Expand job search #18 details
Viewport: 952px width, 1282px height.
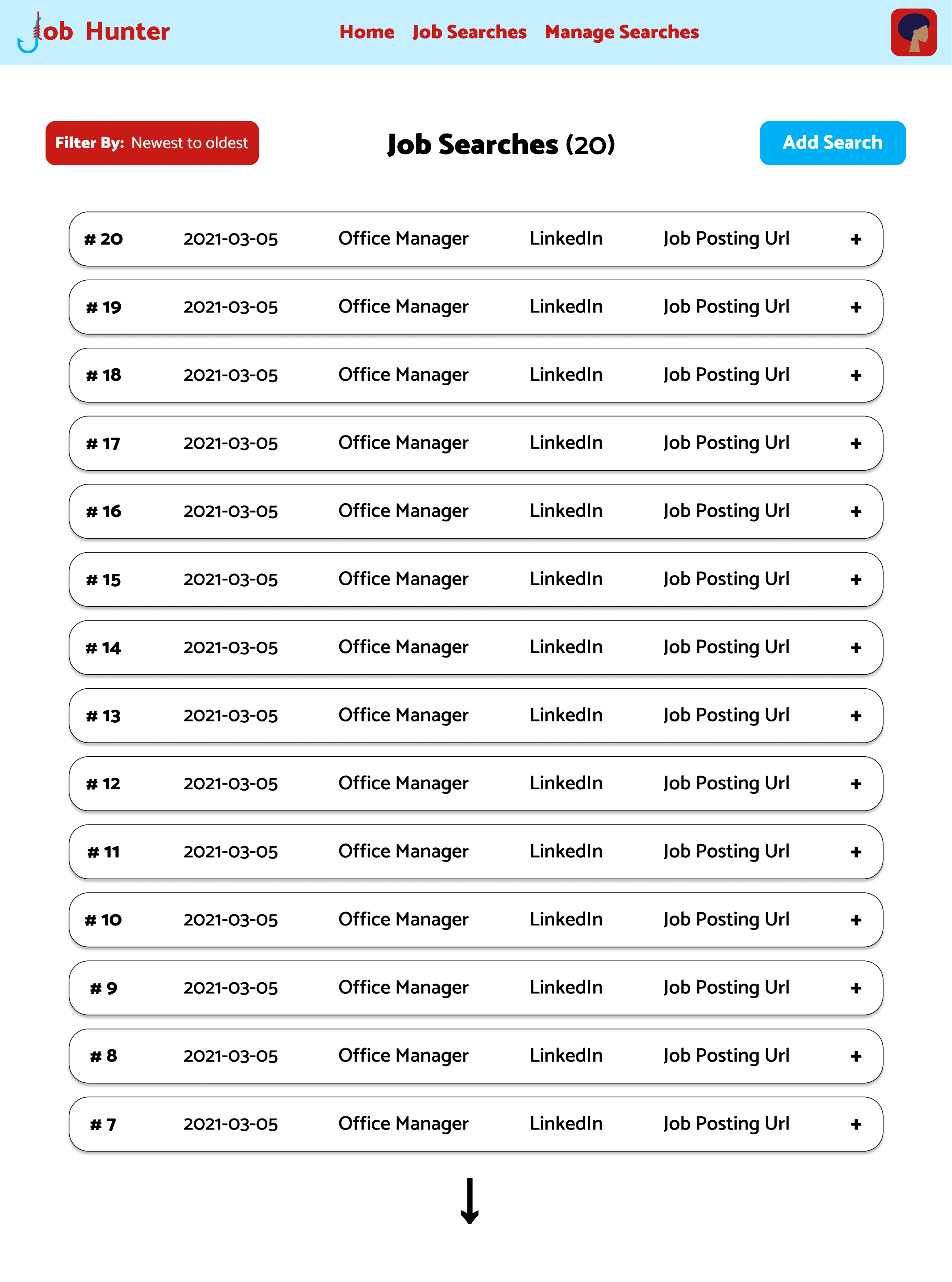856,375
